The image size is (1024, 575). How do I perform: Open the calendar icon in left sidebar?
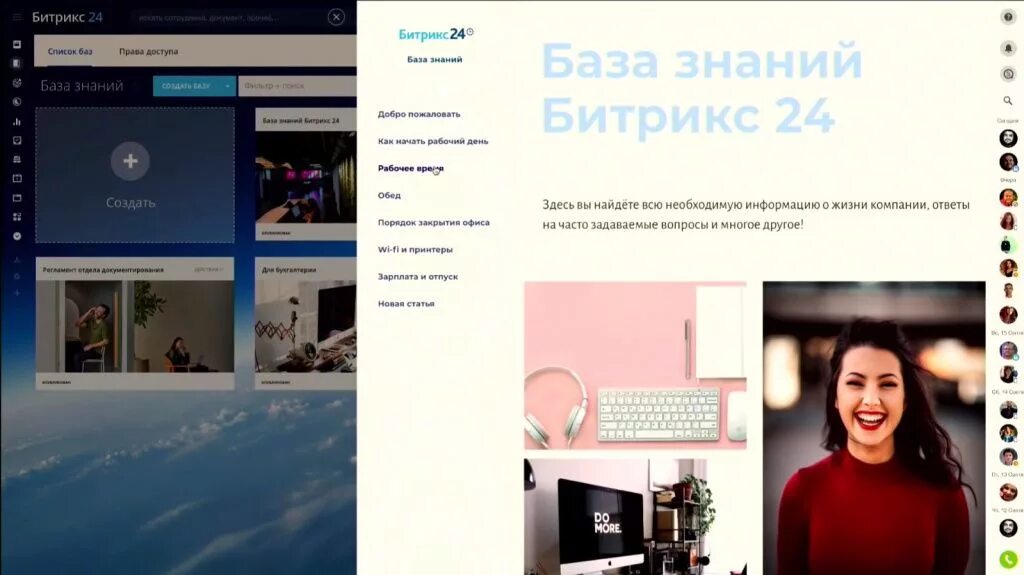point(17,178)
